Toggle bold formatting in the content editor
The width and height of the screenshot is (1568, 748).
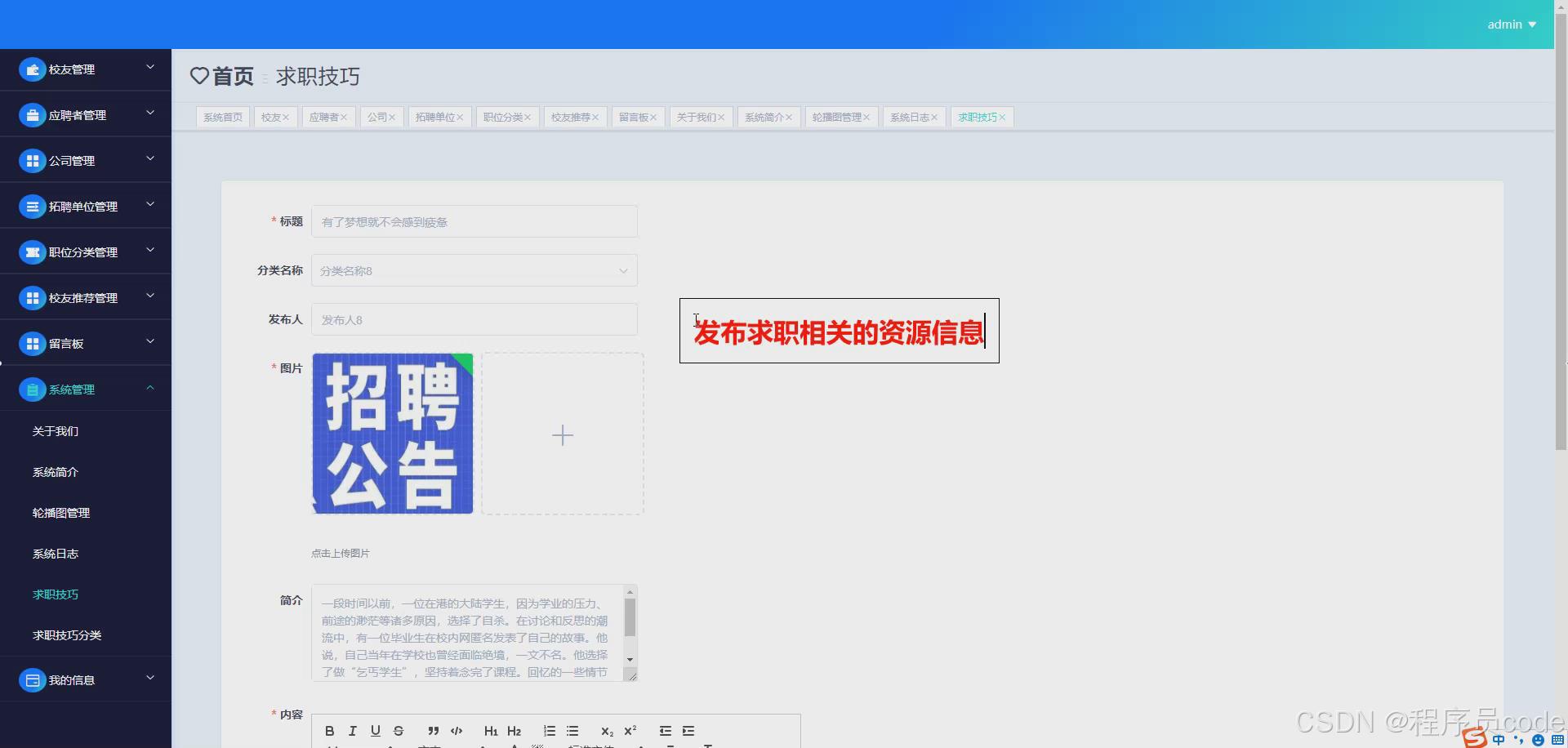[329, 731]
